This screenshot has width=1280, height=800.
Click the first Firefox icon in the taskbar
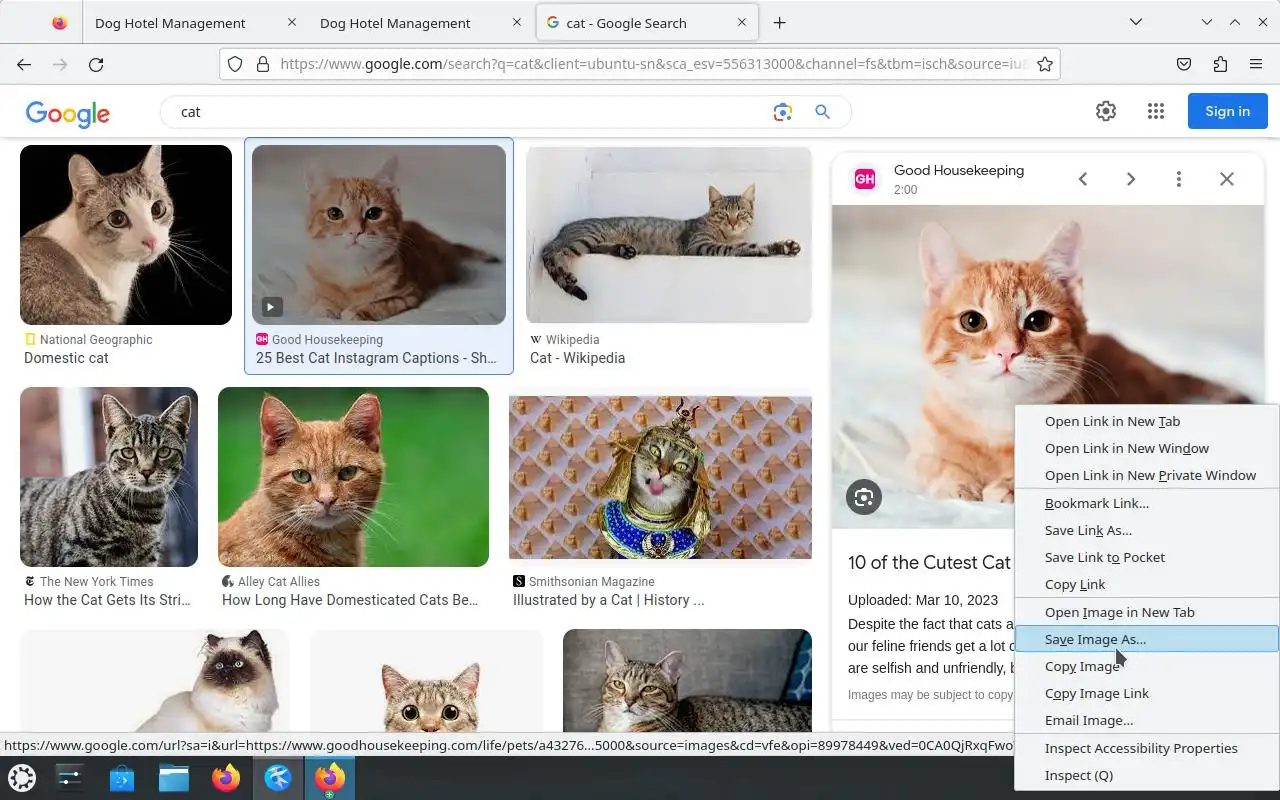226,777
